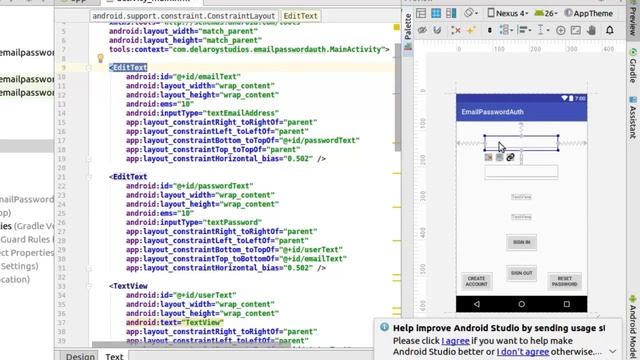The width and height of the screenshot is (640, 360).
Task: Open the Gradle tool window tab
Action: 633,65
